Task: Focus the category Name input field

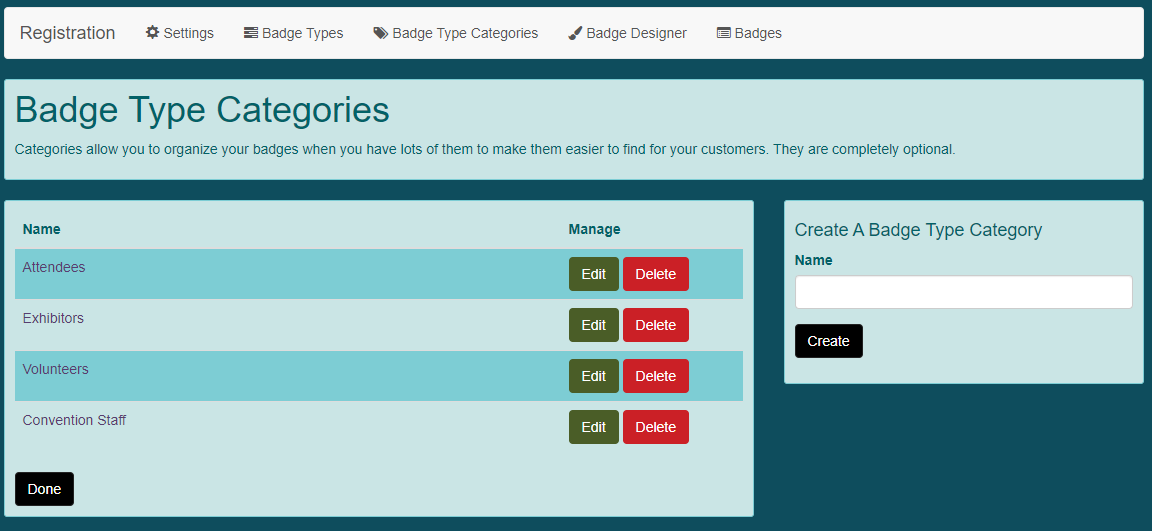Action: point(963,292)
